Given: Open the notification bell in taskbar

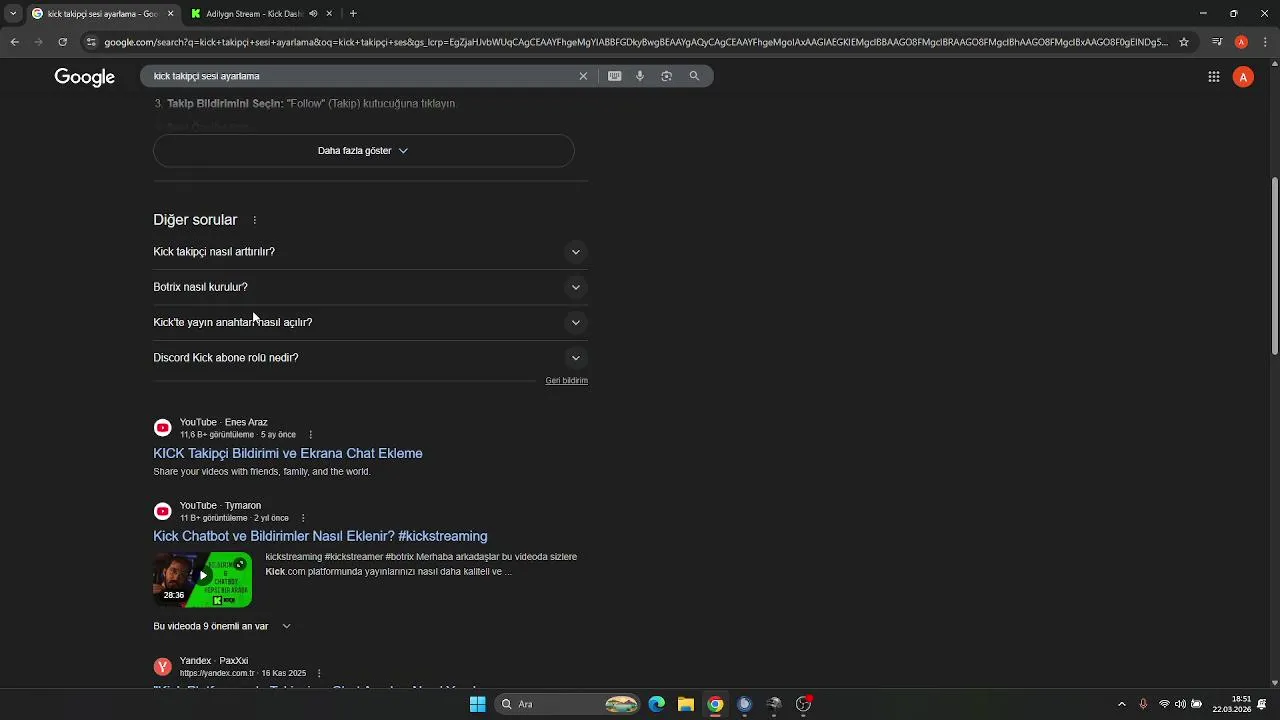Looking at the screenshot, I should click(1262, 704).
